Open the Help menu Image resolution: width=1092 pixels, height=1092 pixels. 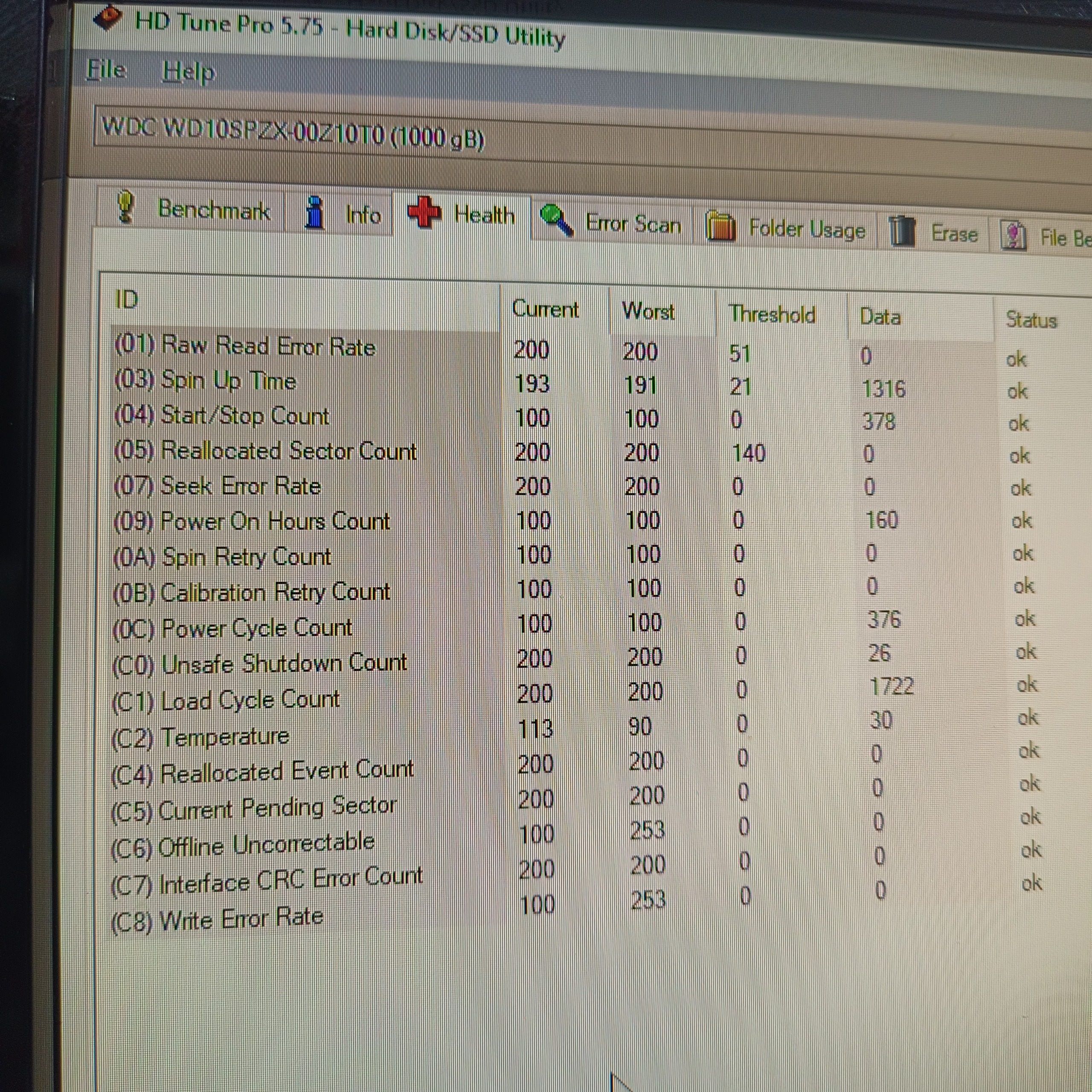(188, 73)
